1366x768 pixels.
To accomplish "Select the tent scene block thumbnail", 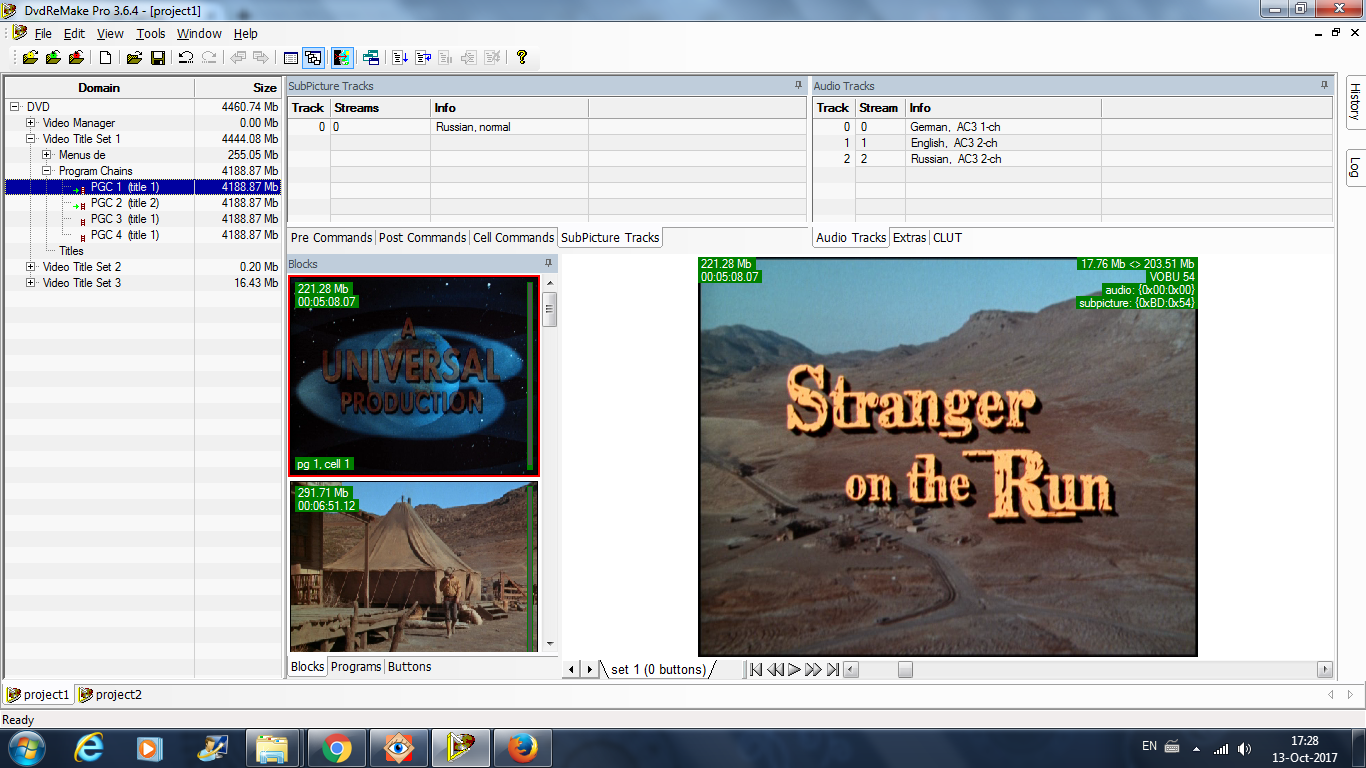I will (x=414, y=567).
